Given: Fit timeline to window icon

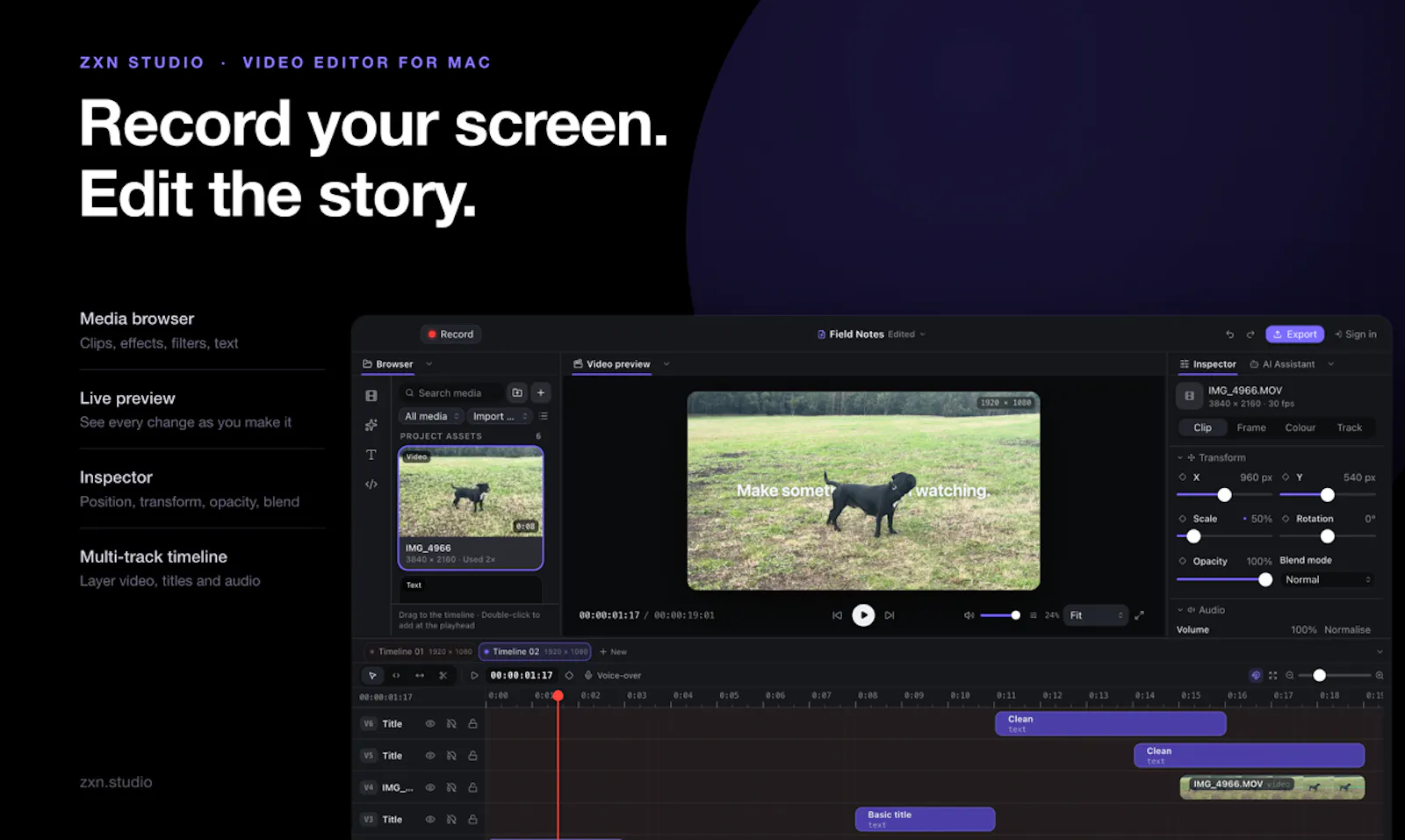Looking at the screenshot, I should [1272, 675].
